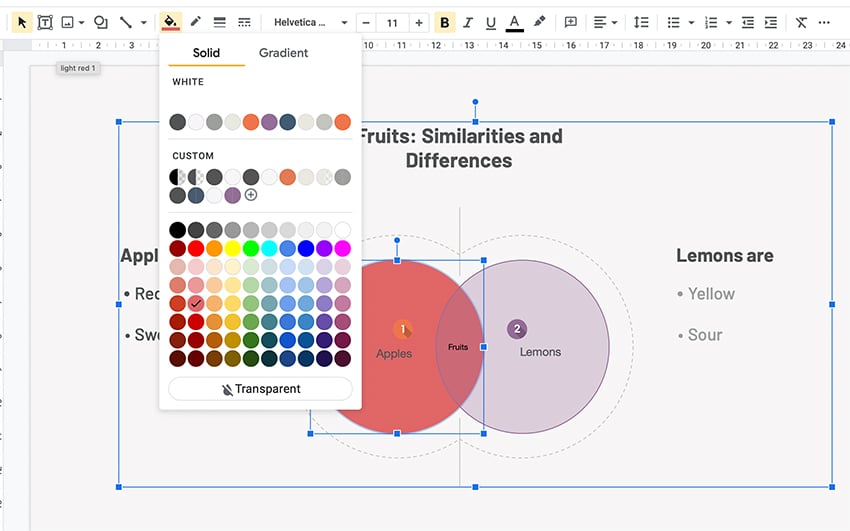Select the text box tool
The width and height of the screenshot is (850, 531).
point(45,22)
